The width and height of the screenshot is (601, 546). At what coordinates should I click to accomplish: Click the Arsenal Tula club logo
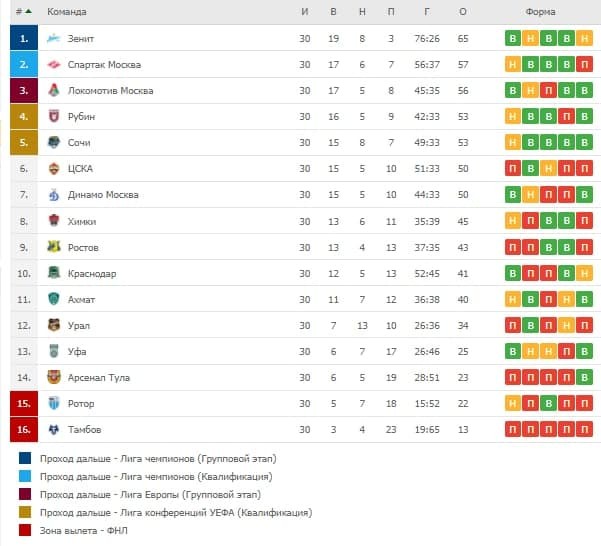pos(54,377)
